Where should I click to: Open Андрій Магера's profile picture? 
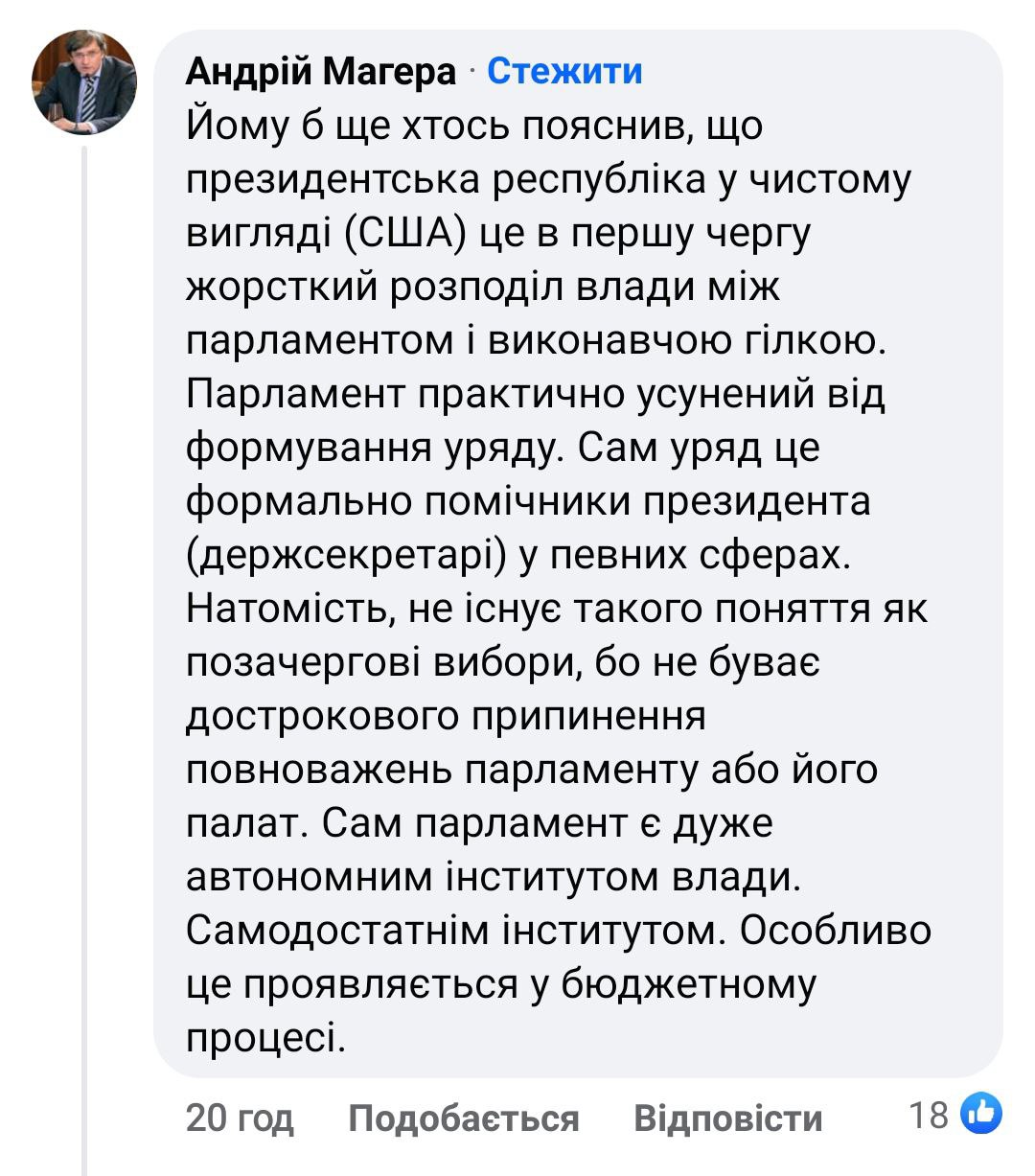pos(84,82)
